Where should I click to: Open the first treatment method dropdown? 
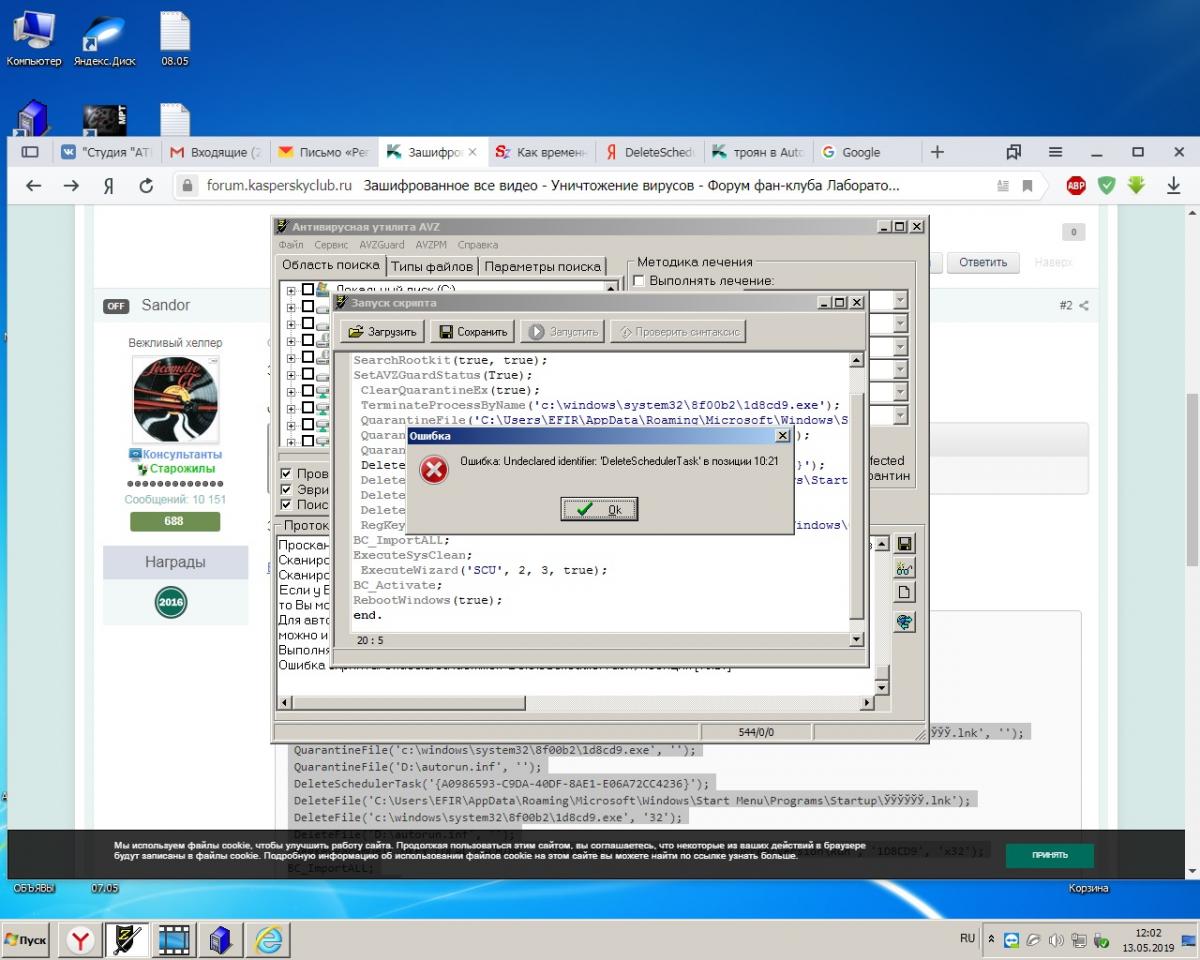899,300
